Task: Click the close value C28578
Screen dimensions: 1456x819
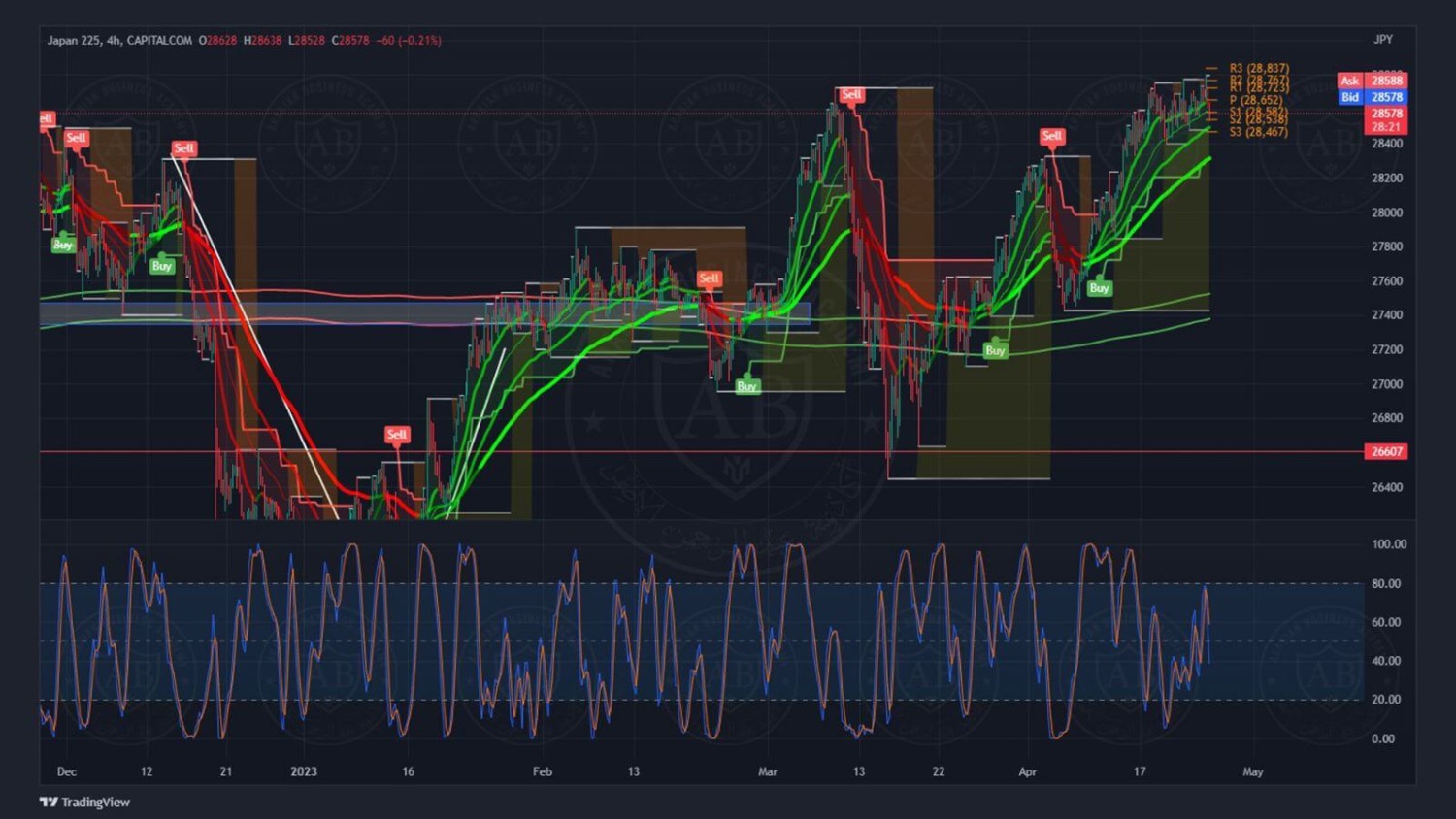Action: coord(349,40)
